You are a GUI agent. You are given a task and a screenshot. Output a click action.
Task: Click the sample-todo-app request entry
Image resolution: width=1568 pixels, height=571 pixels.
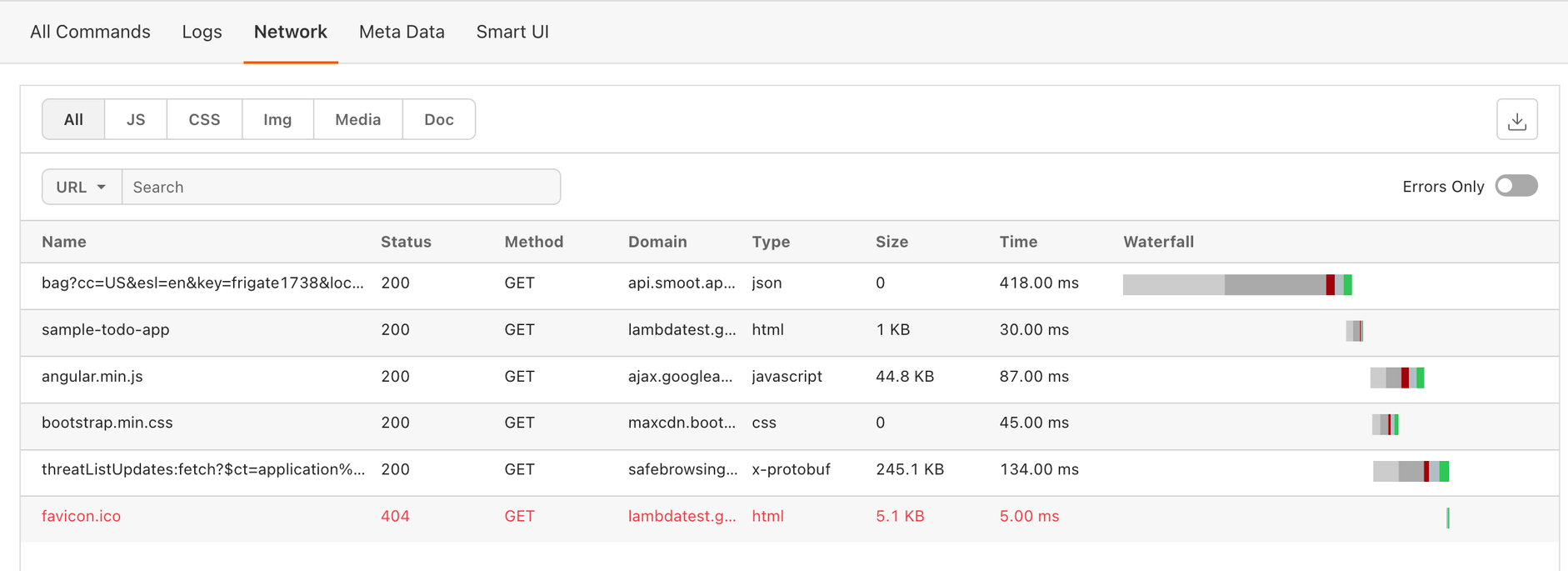tap(106, 329)
